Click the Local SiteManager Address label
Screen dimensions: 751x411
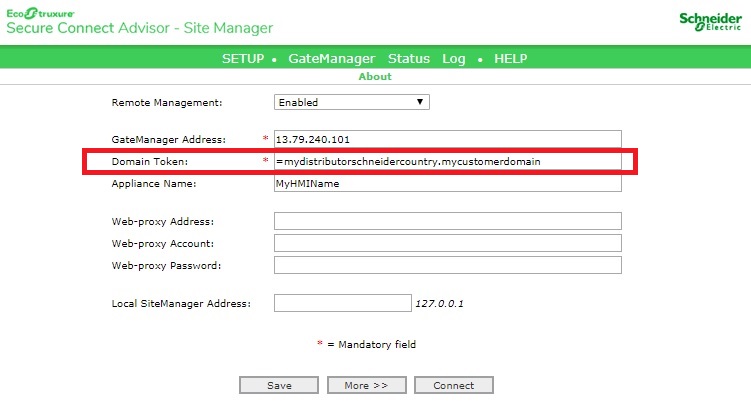point(181,304)
